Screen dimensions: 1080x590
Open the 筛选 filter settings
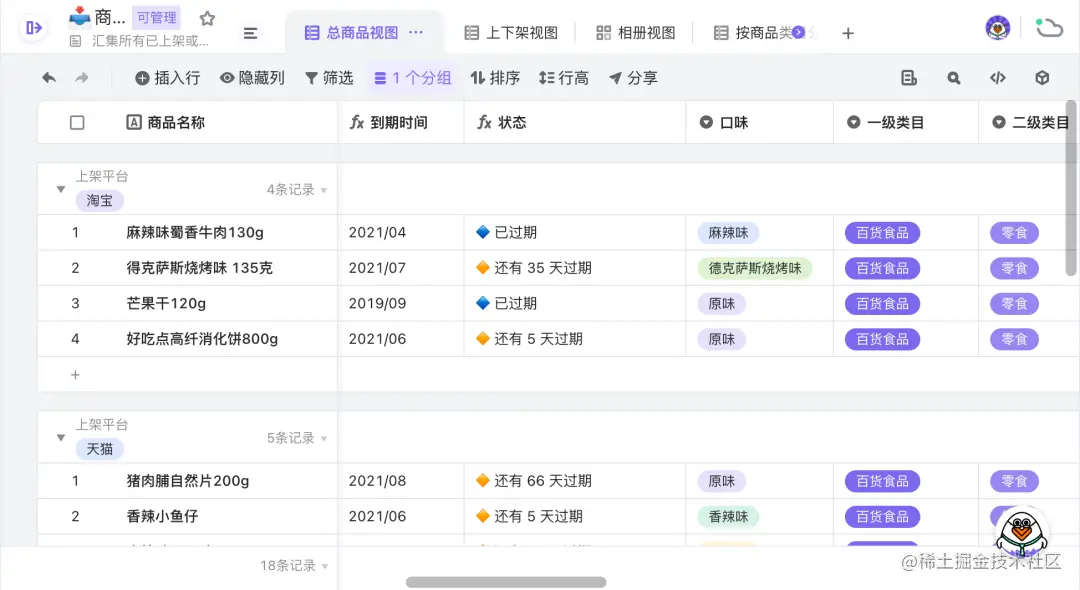pos(329,77)
